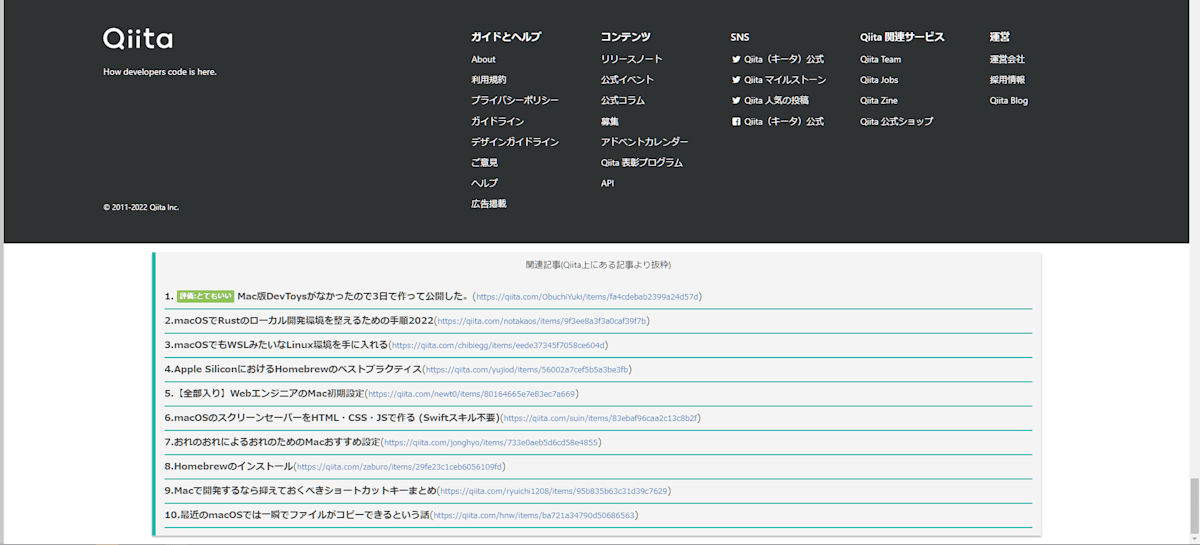Open Qiita 公式ショップ link

896,122
